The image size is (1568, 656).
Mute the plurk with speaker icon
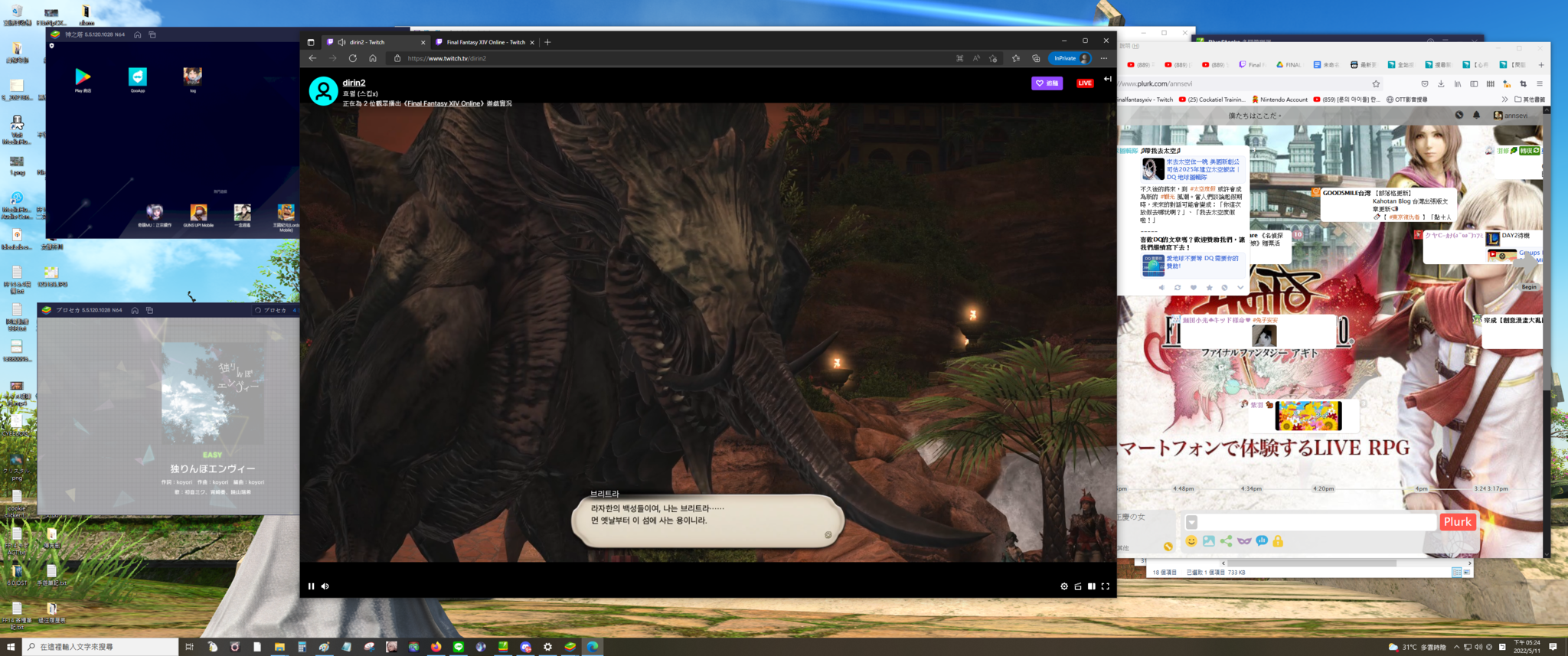[x=1161, y=288]
